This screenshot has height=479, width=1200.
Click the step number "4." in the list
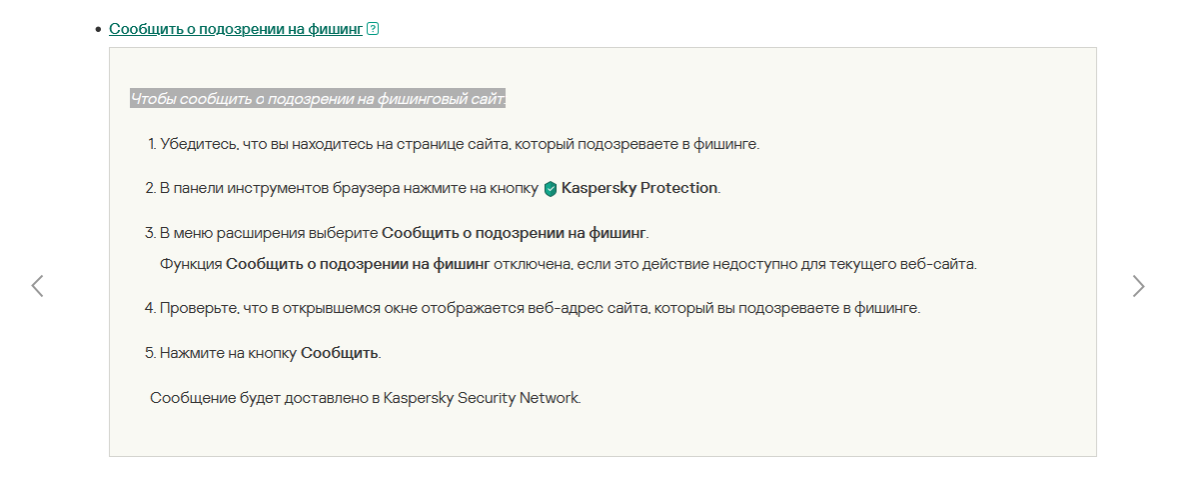pos(150,308)
